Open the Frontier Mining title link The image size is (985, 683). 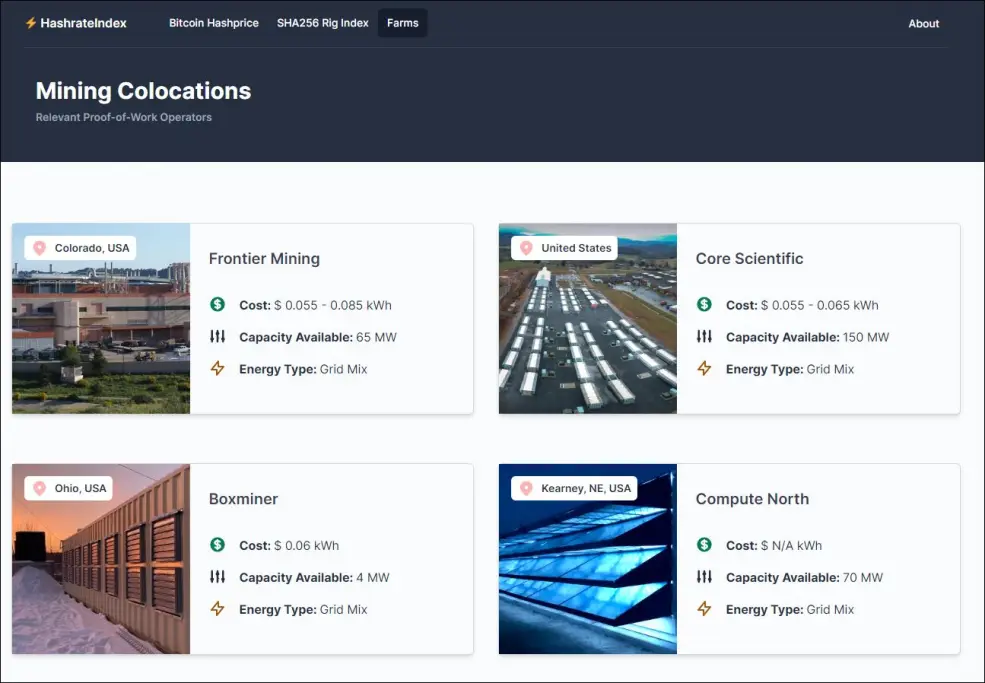[264, 259]
